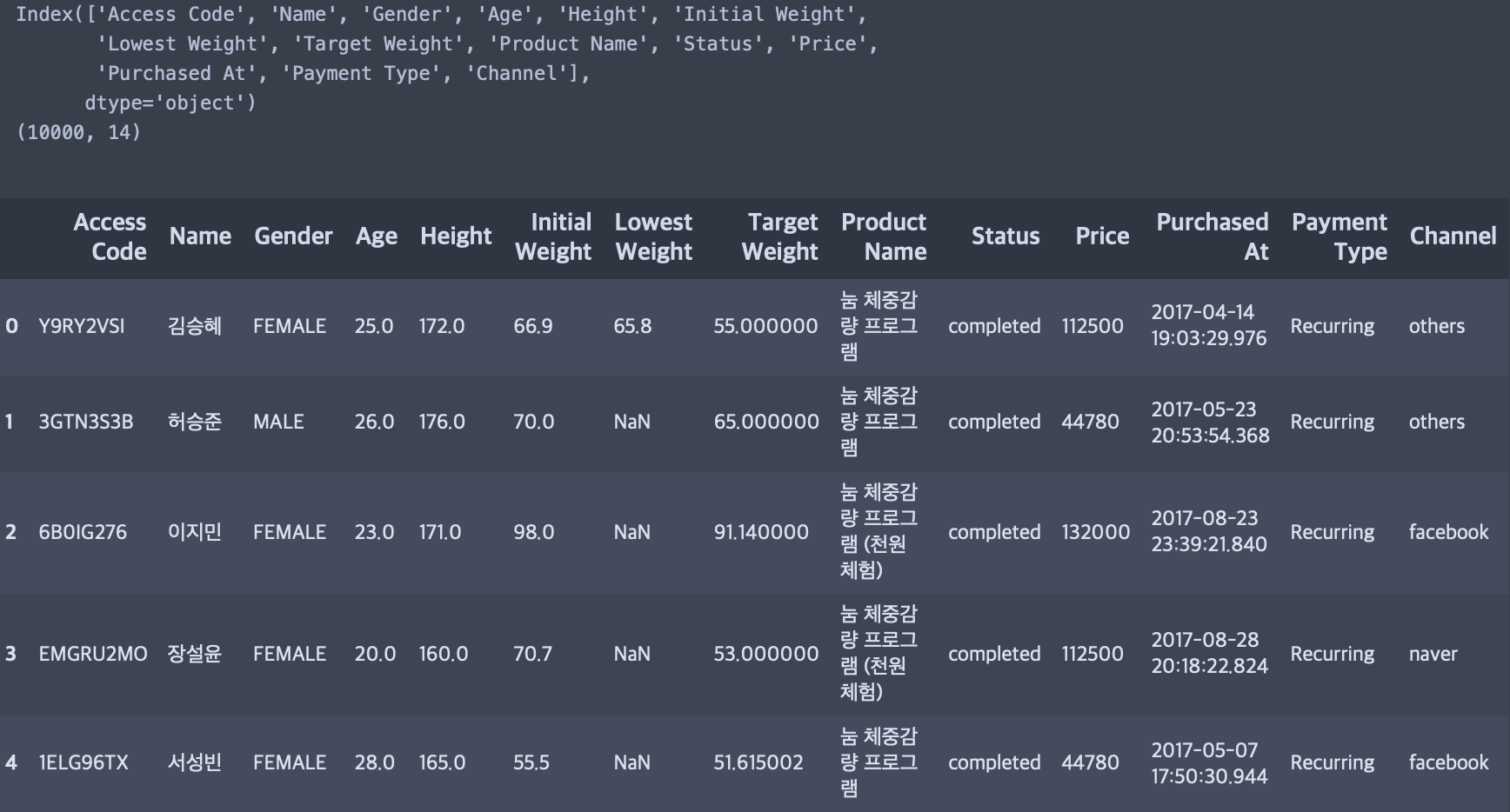Click the Price column header

click(1102, 236)
